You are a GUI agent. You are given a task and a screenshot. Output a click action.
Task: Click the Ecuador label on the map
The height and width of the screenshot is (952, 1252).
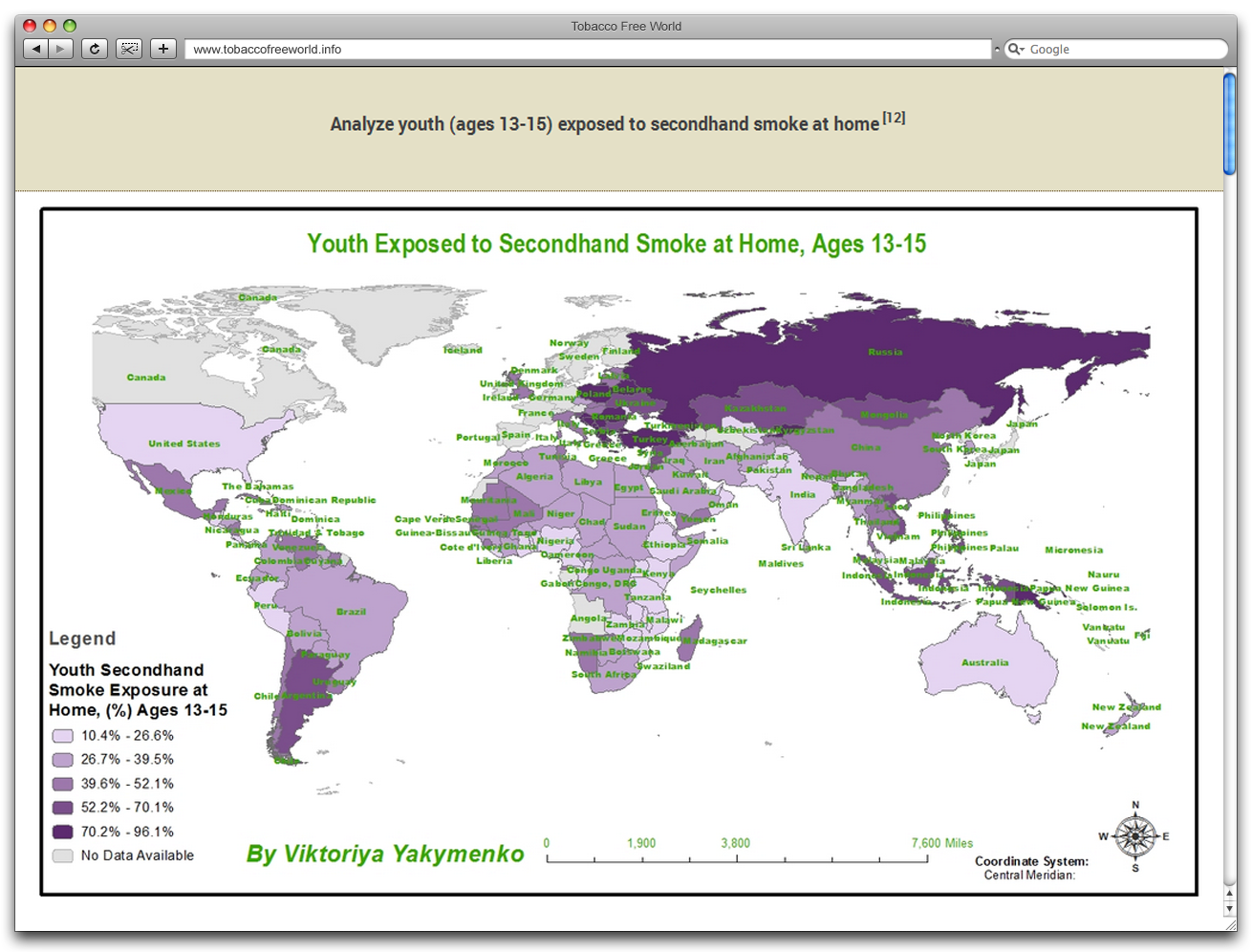coord(258,577)
